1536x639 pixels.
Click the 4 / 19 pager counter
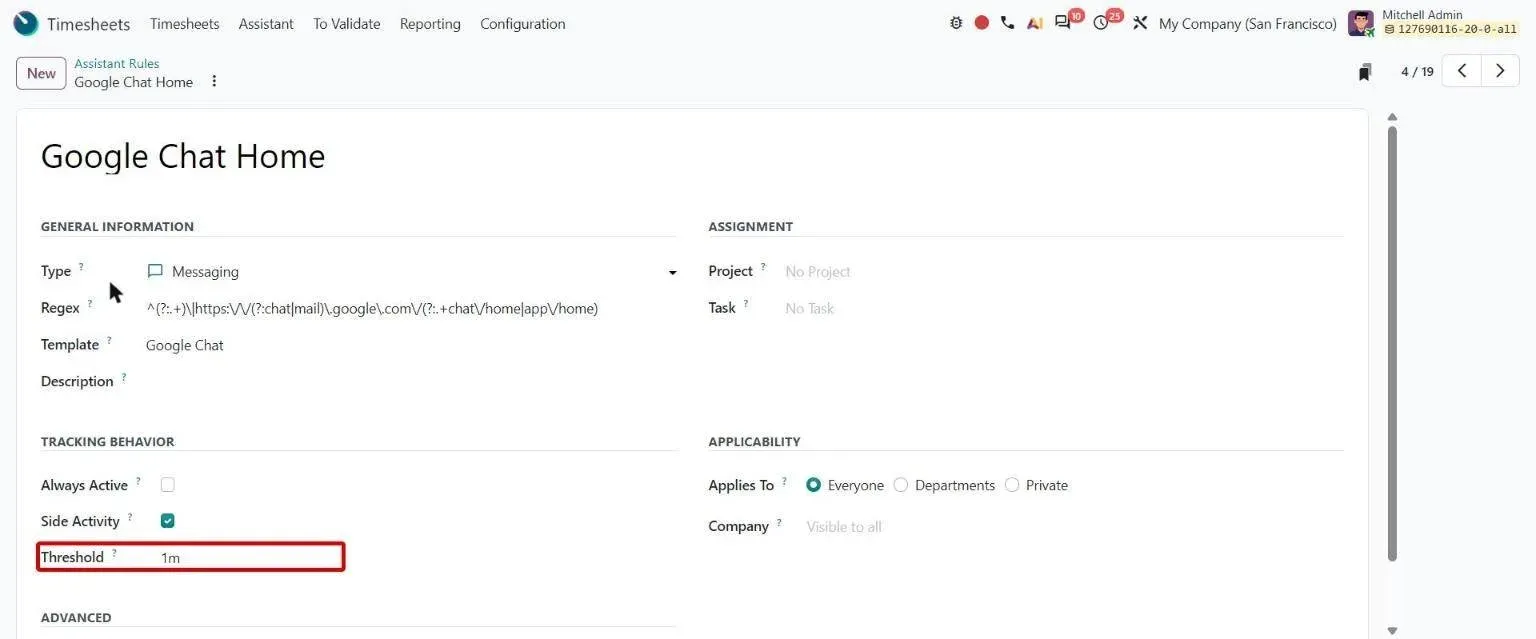tap(1417, 72)
